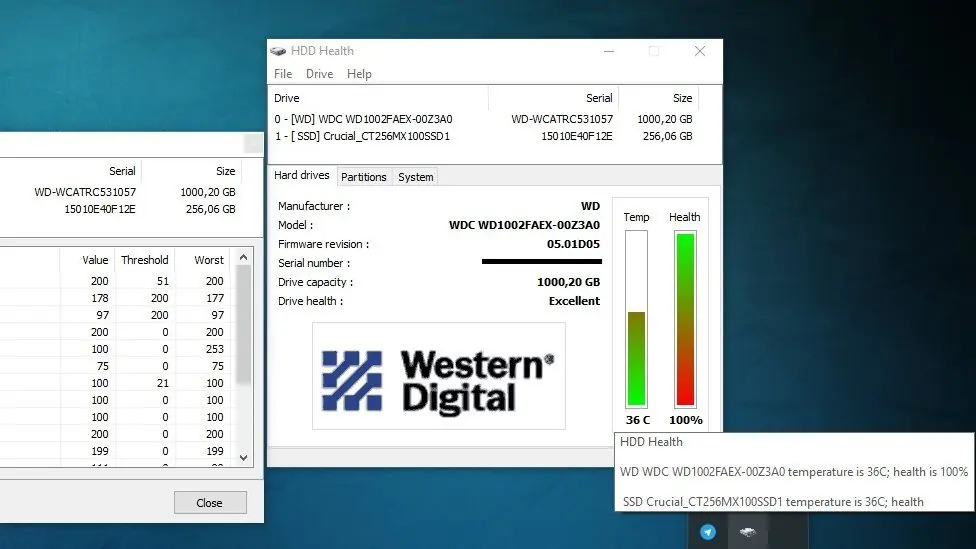The image size is (976, 549).
Task: Click WD-WCATRC531057 serial in left window
Action: [x=85, y=192]
